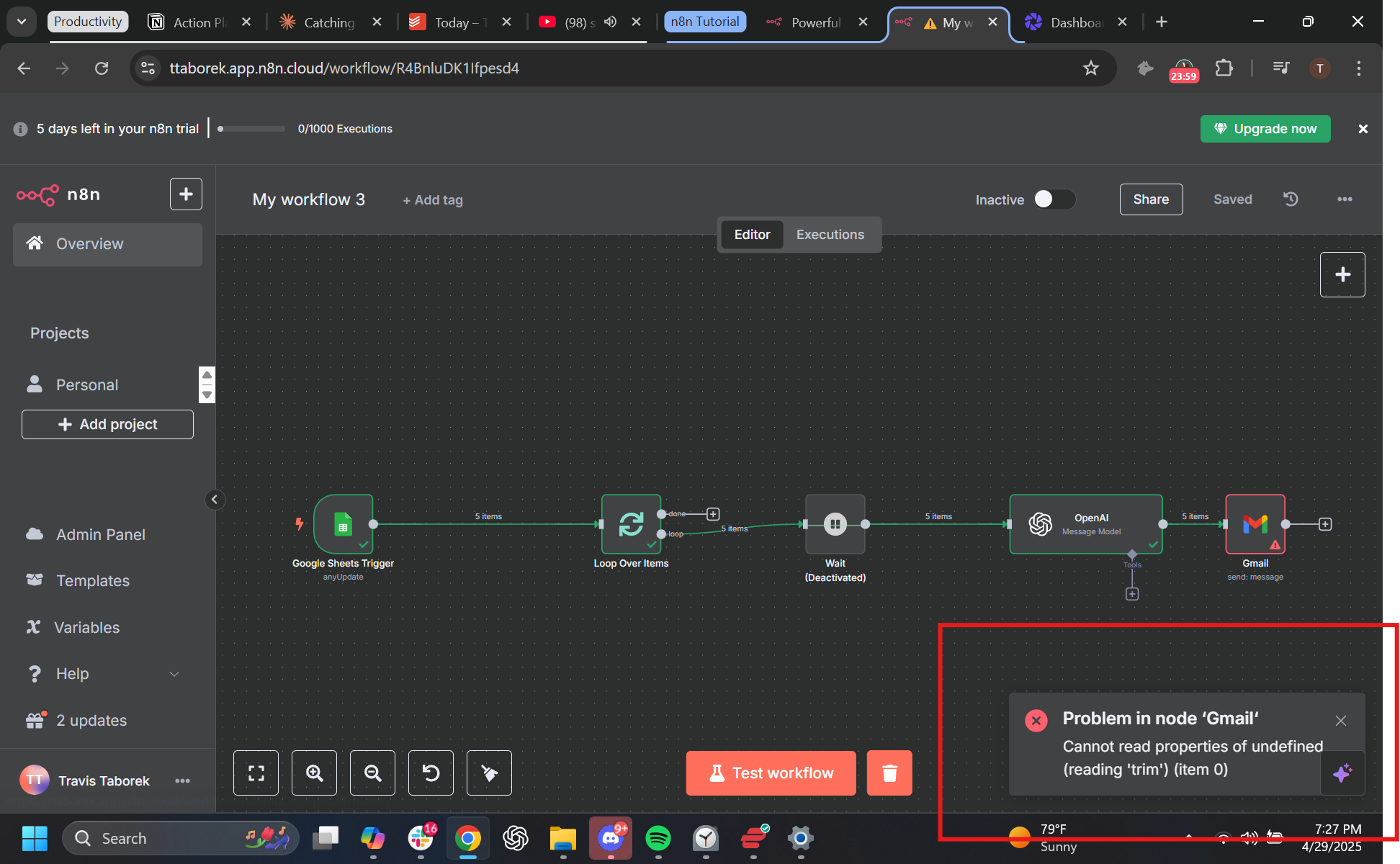Open the Gmail send message node

1255,523
